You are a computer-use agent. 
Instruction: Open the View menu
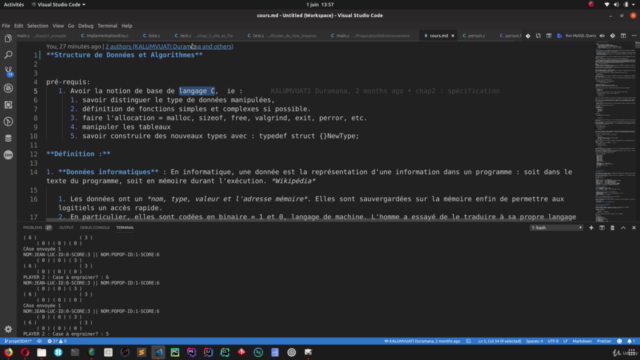click(x=58, y=26)
